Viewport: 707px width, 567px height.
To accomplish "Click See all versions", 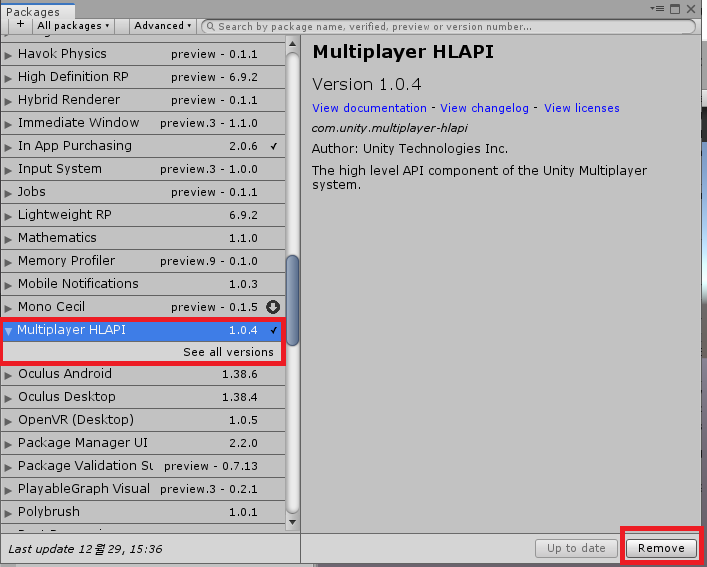I will click(228, 352).
